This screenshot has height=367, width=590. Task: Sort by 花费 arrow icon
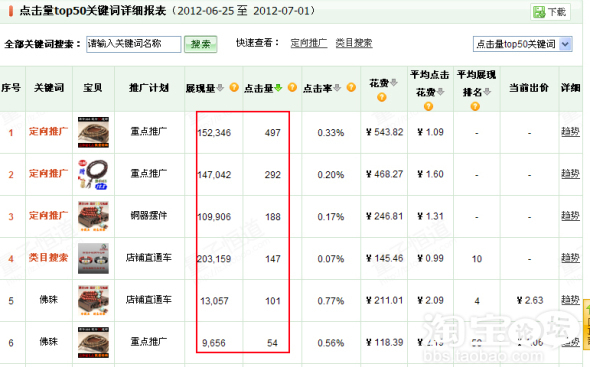394,82
